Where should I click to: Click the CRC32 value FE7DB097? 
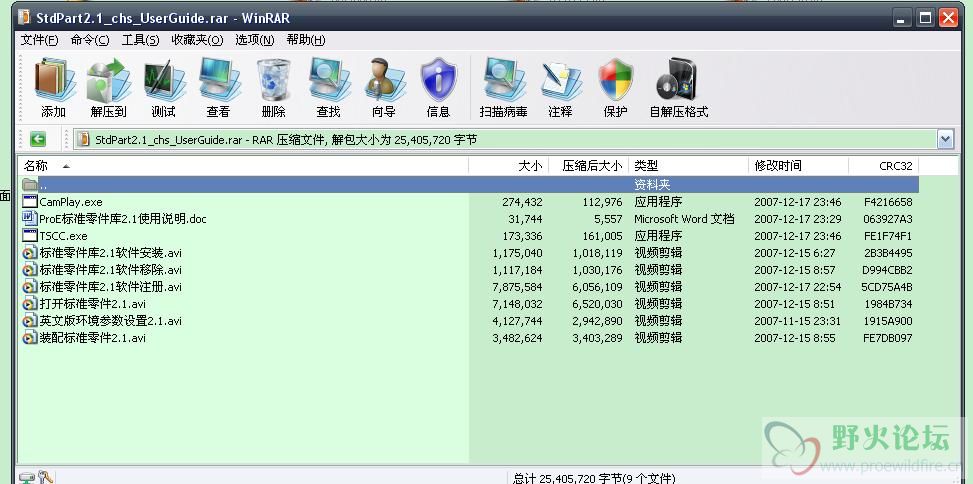point(887,338)
